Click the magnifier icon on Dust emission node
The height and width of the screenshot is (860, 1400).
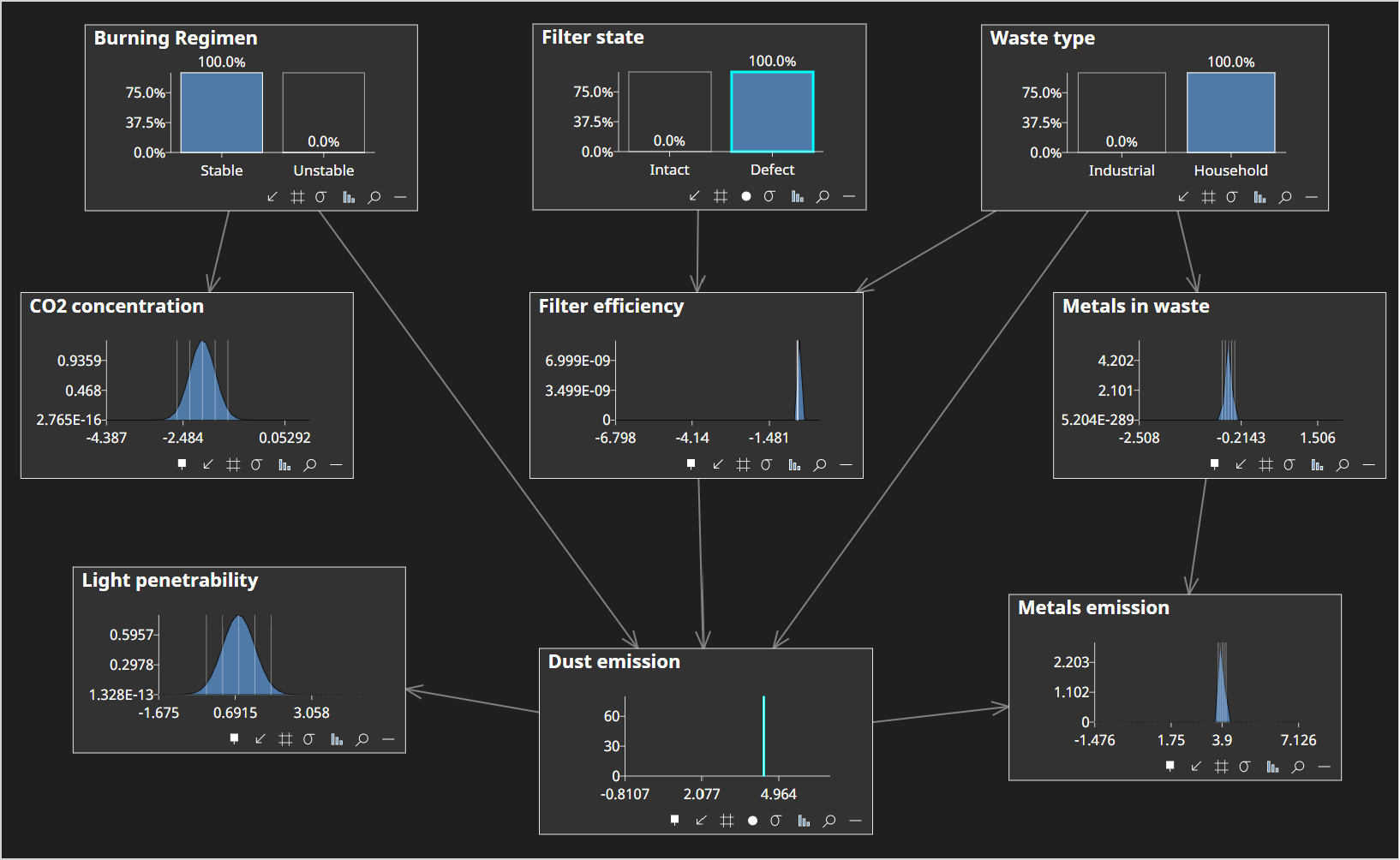tap(829, 820)
